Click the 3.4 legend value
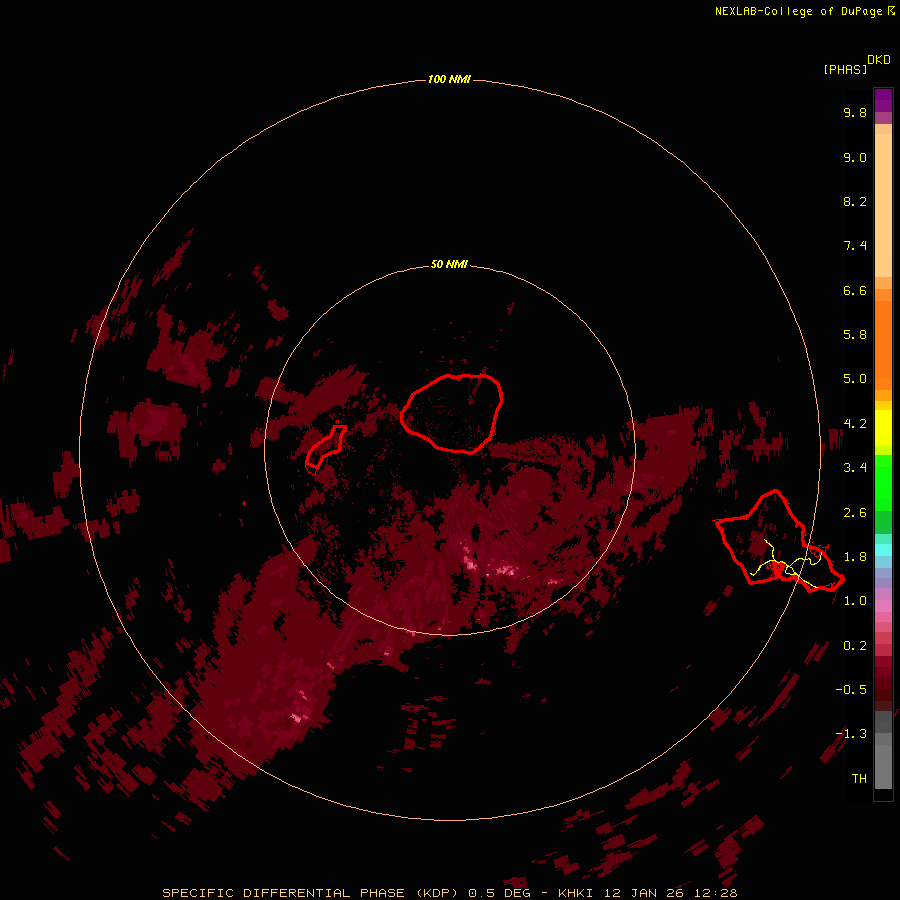The image size is (900, 900). (855, 468)
